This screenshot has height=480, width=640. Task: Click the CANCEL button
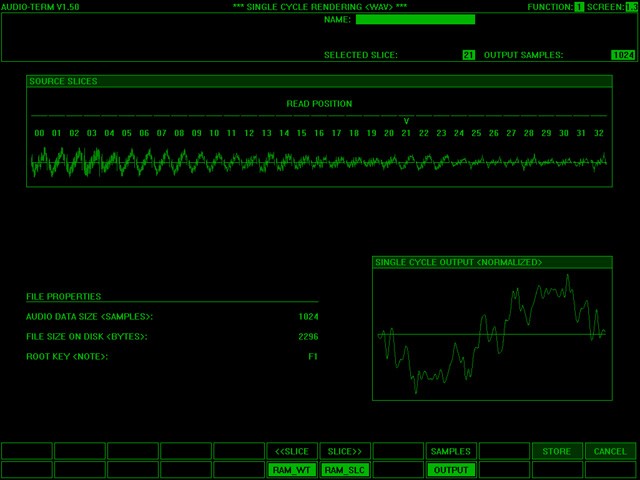[610, 451]
